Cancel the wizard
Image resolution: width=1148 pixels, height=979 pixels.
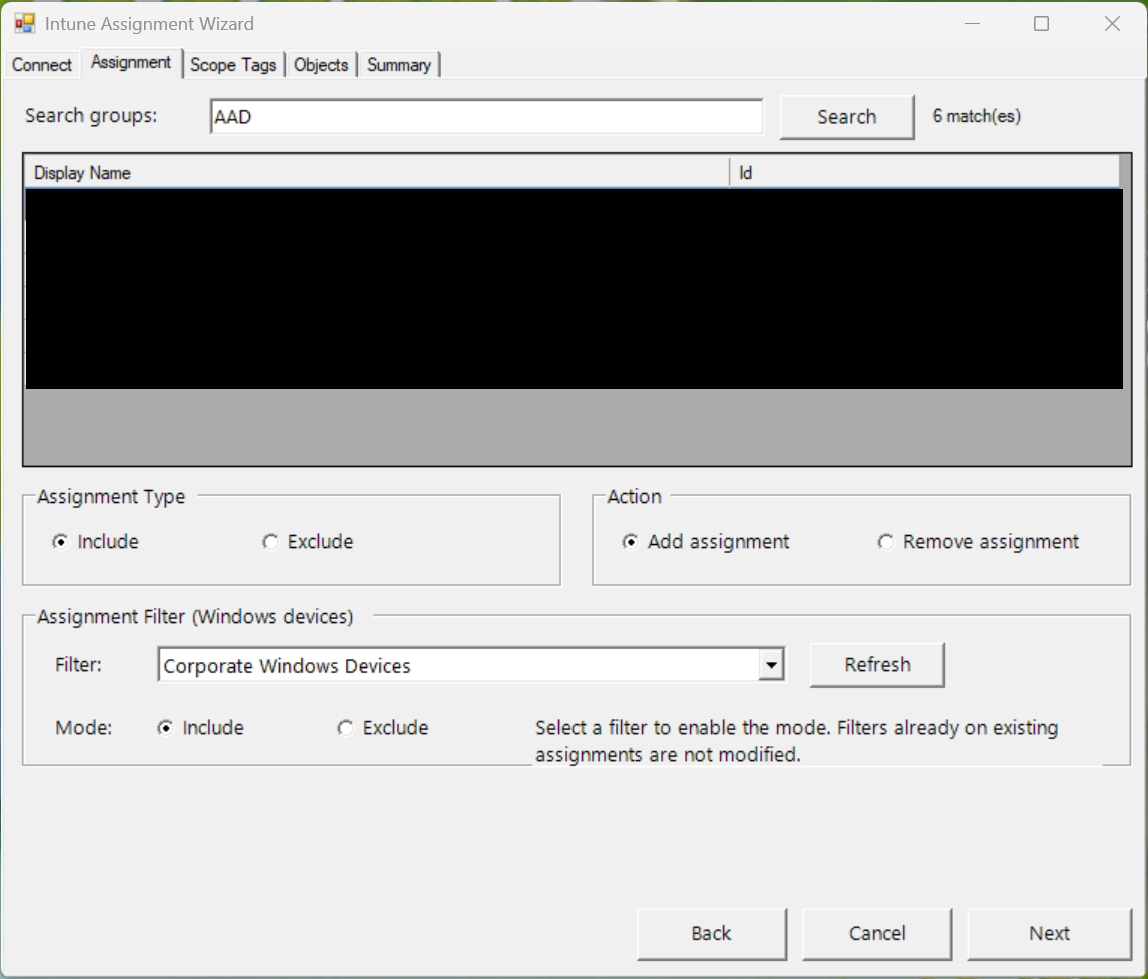pos(877,934)
